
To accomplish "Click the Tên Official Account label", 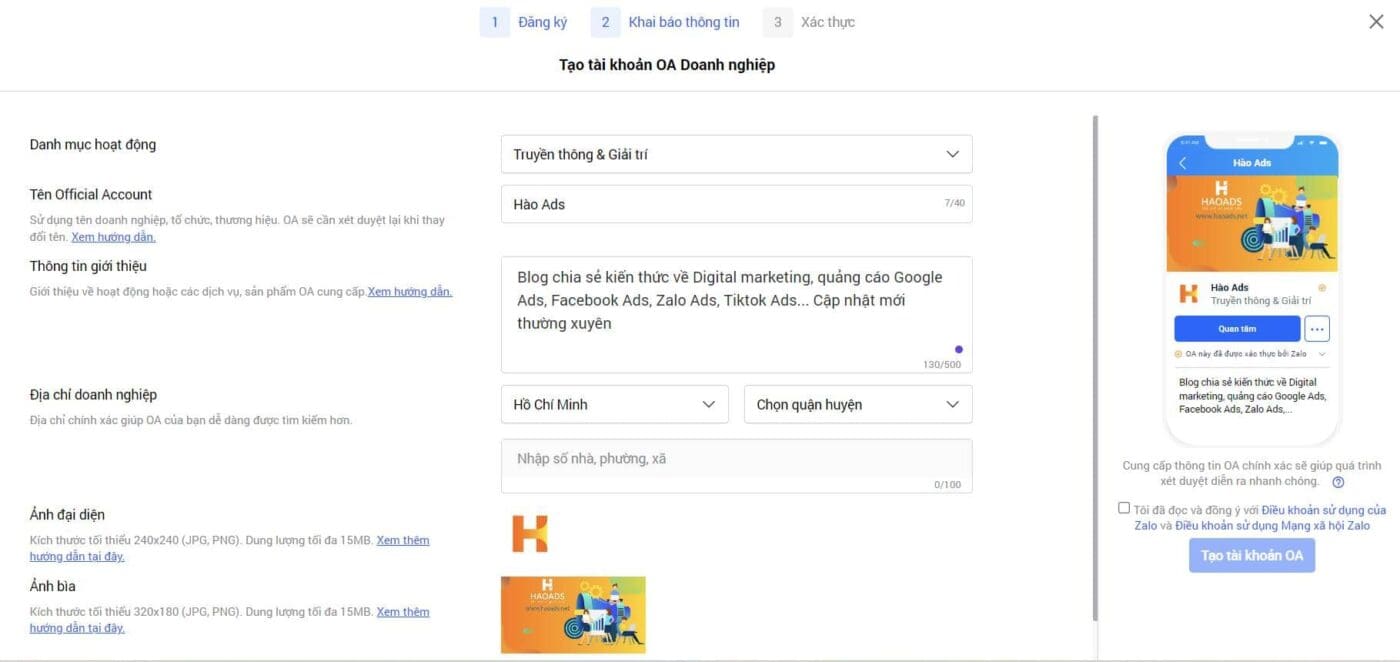I will click(91, 194).
